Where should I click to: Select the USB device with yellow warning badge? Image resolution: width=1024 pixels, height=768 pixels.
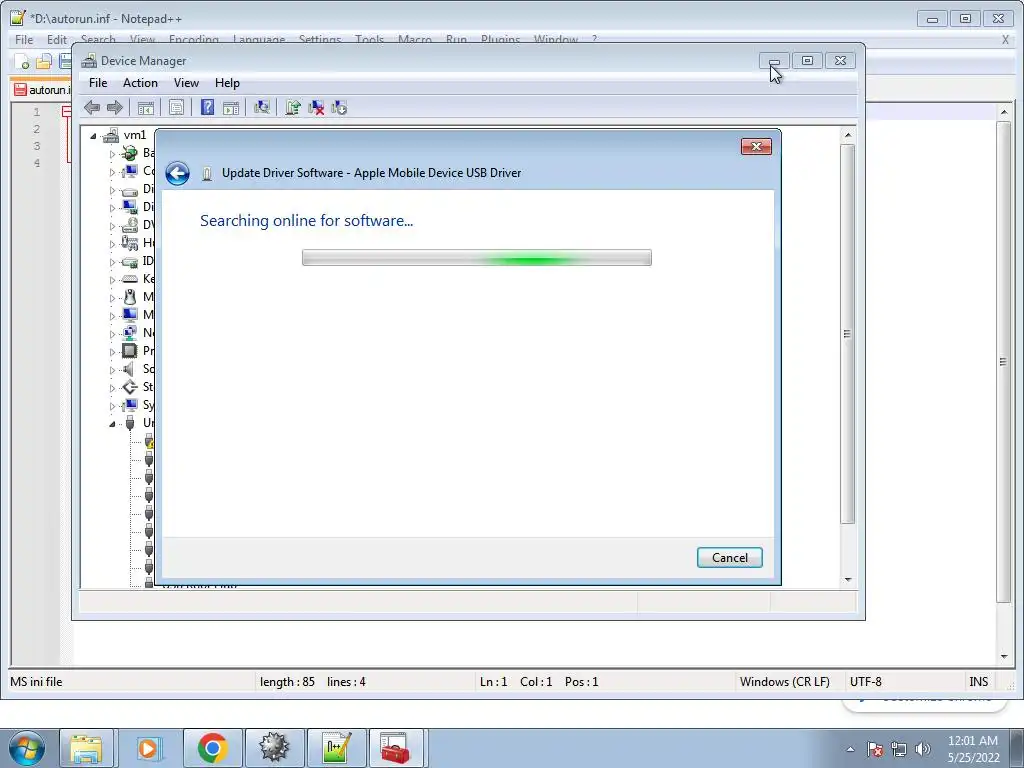(x=149, y=441)
